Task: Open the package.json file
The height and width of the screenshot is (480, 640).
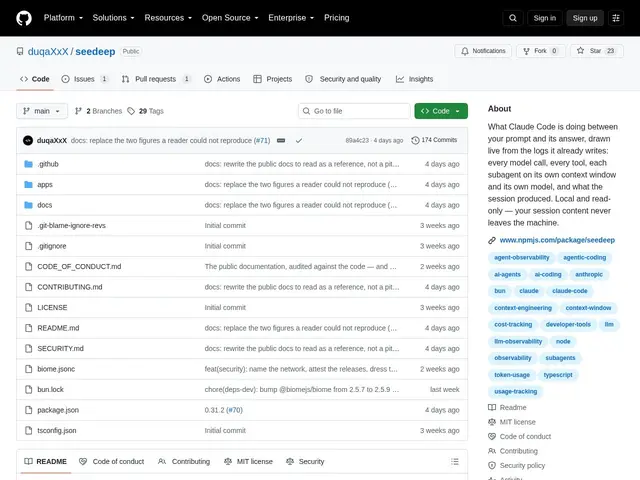Action: click(x=58, y=410)
